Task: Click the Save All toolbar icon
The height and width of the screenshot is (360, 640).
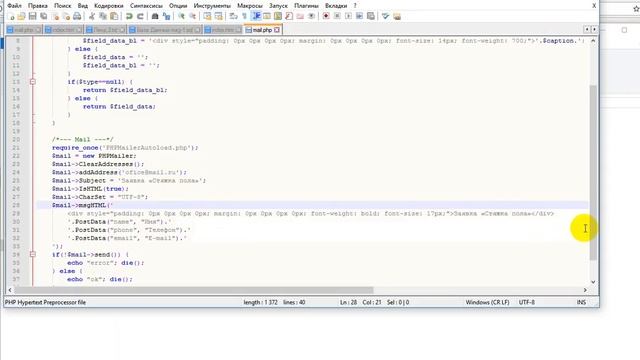Action: (x=43, y=16)
